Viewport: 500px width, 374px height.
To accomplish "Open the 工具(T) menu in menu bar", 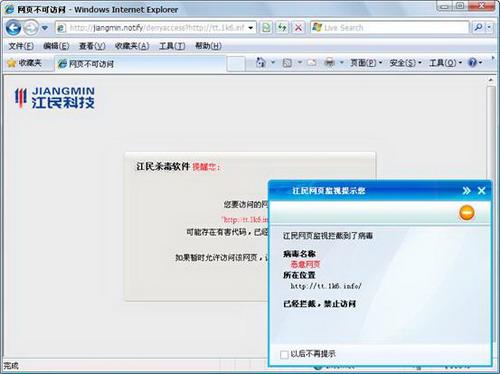I will tap(172, 46).
